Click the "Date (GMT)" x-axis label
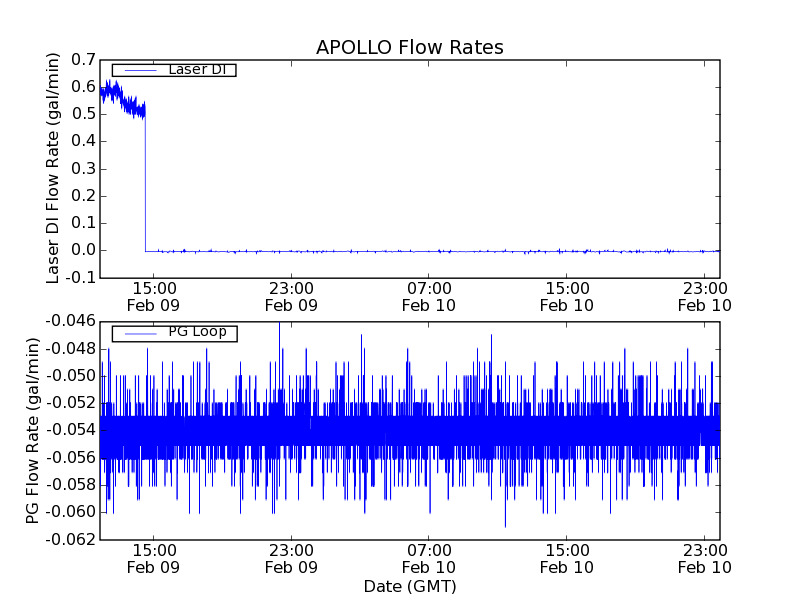 coord(410,586)
